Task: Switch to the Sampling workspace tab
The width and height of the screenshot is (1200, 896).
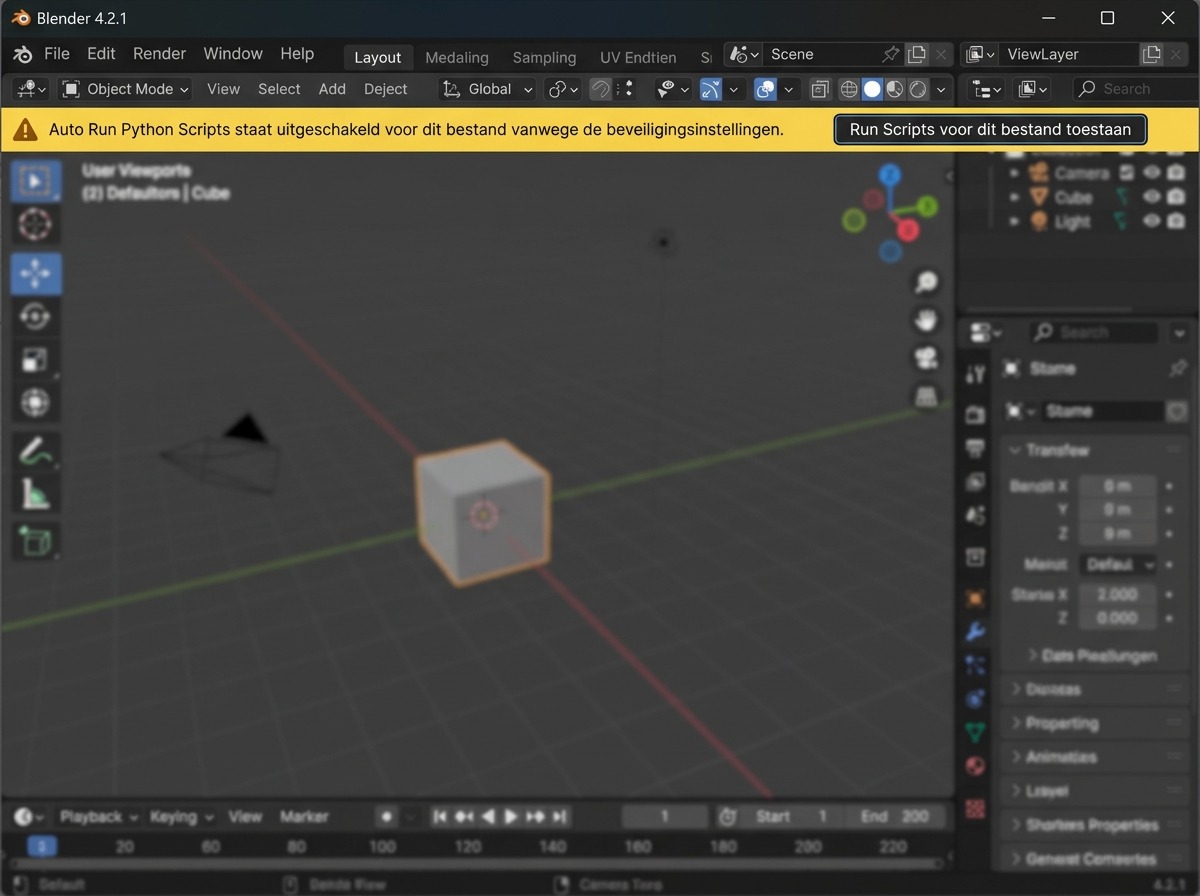Action: pyautogui.click(x=544, y=58)
